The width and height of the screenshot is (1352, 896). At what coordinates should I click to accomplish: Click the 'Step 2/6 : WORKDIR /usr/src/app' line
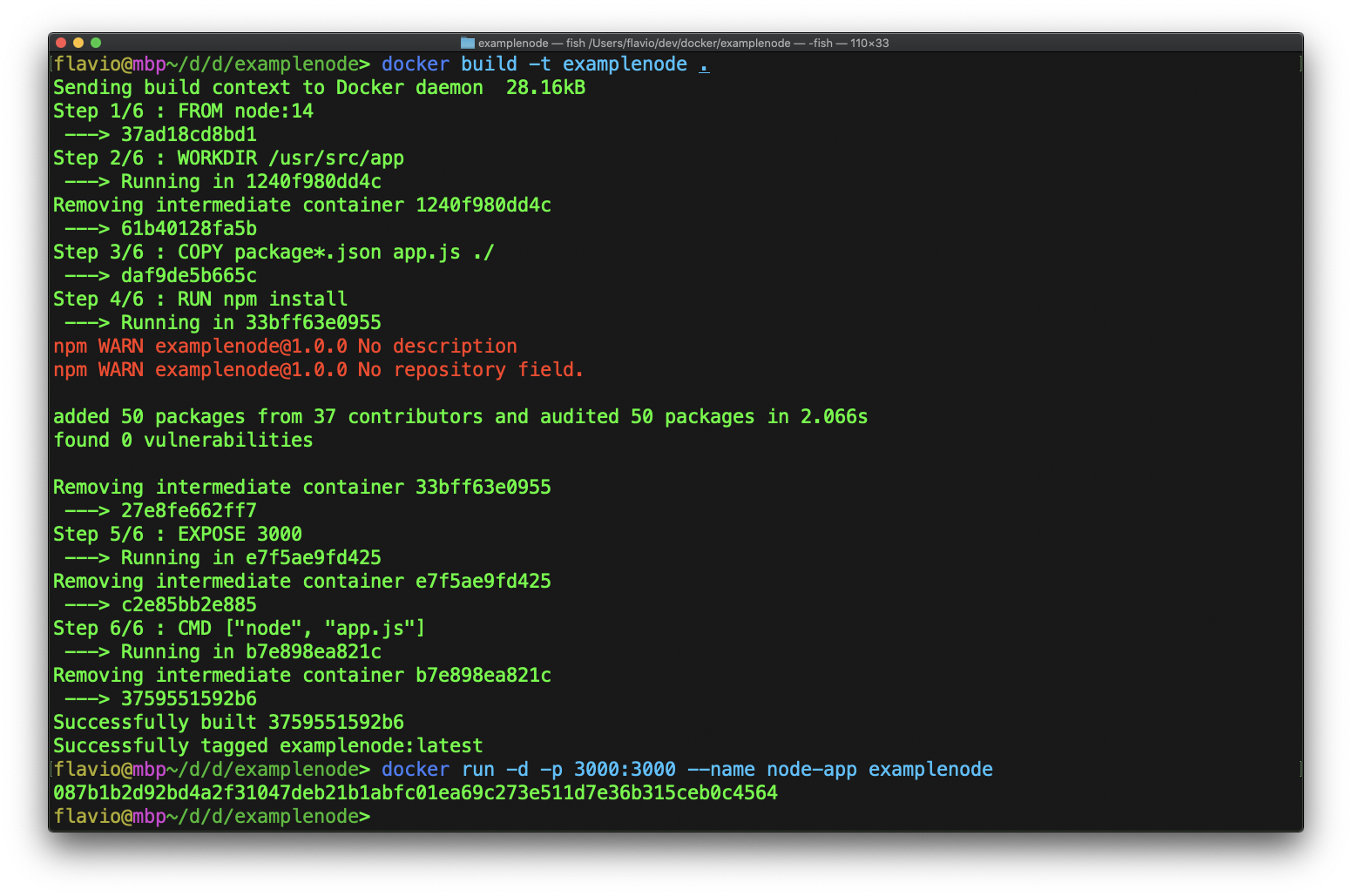pyautogui.click(x=228, y=158)
